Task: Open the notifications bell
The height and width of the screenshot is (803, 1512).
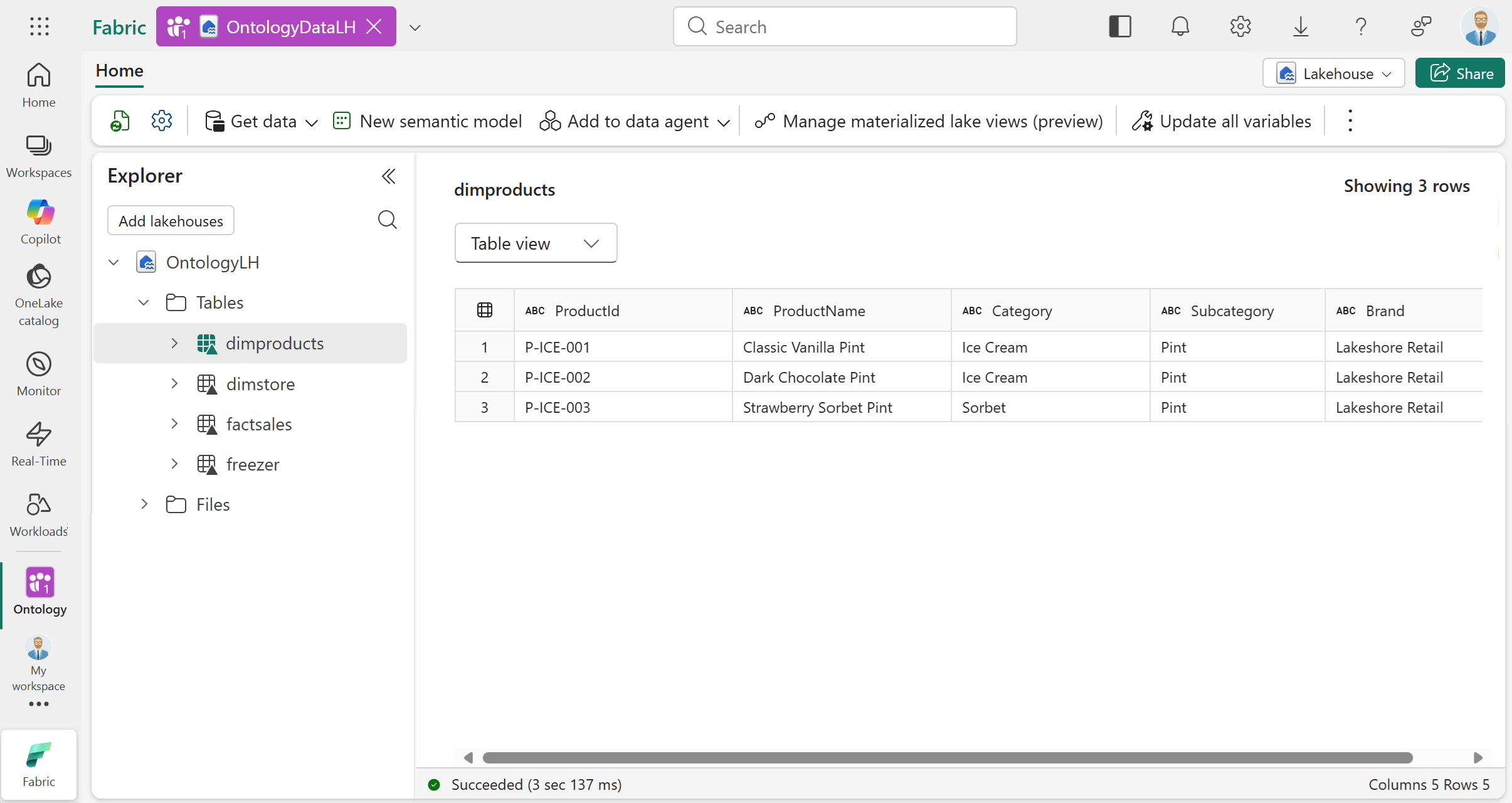Action: 1180,26
